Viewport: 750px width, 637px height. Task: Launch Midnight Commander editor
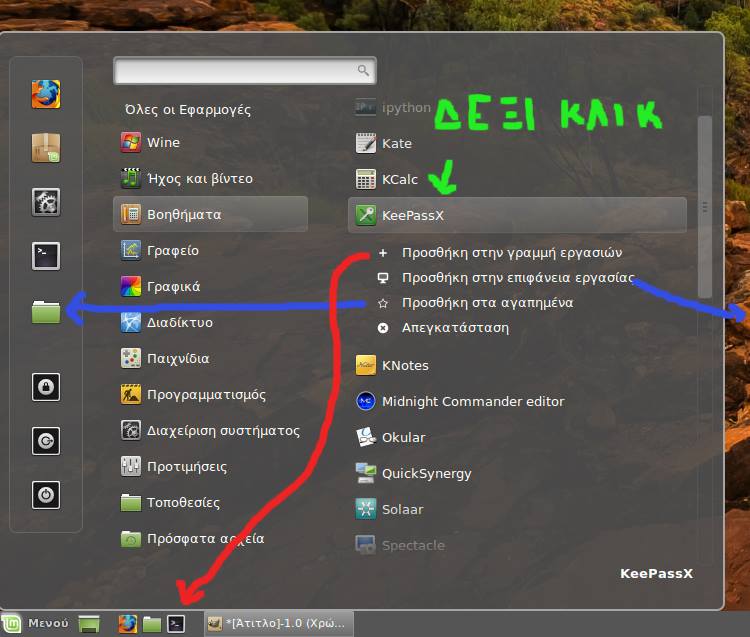(x=472, y=402)
